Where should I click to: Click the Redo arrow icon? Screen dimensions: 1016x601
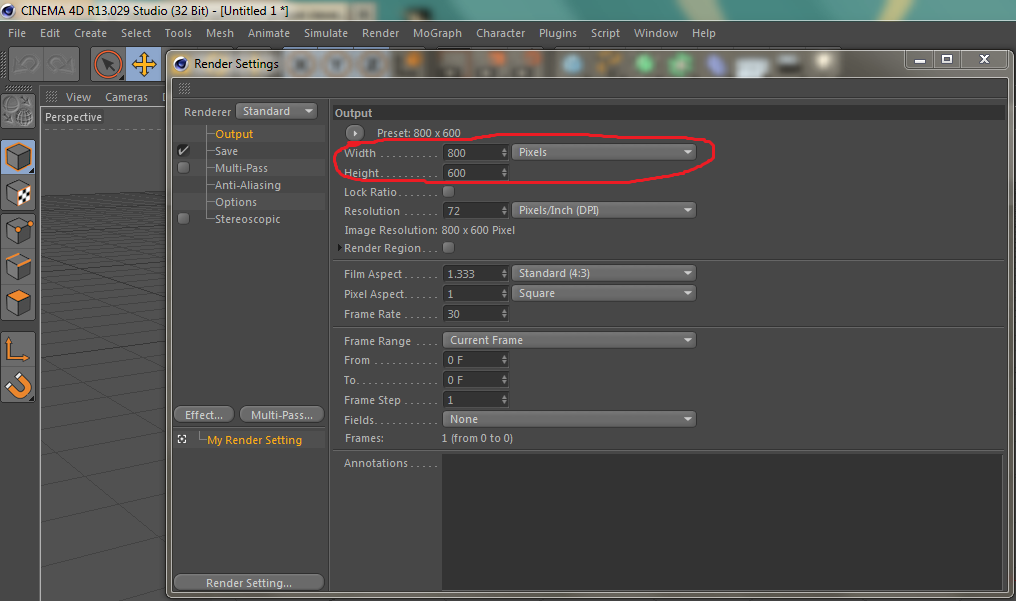coord(62,64)
